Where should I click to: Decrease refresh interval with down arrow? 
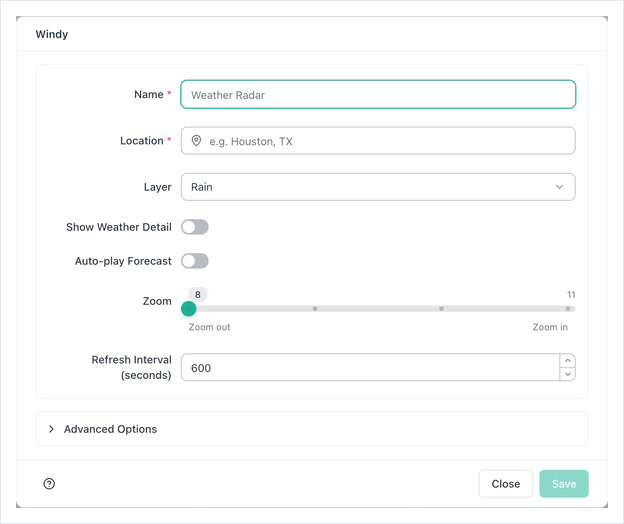point(568,374)
